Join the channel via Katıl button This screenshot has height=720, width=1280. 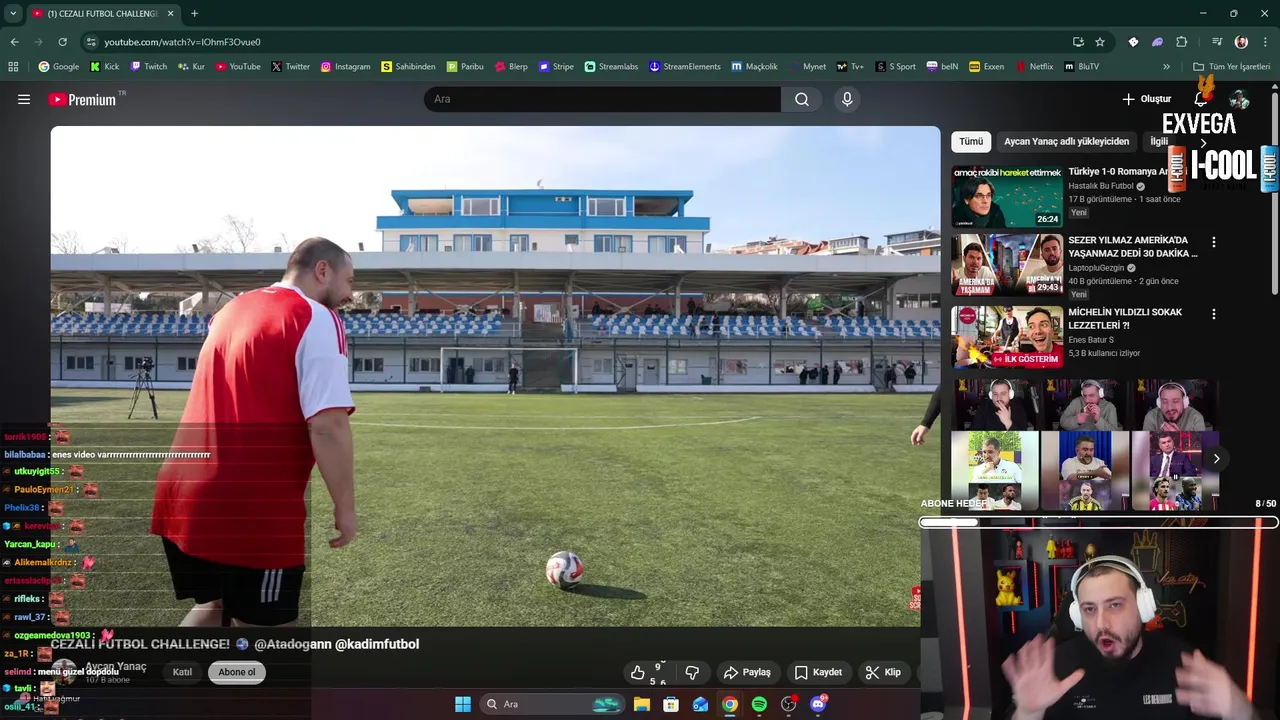[182, 672]
